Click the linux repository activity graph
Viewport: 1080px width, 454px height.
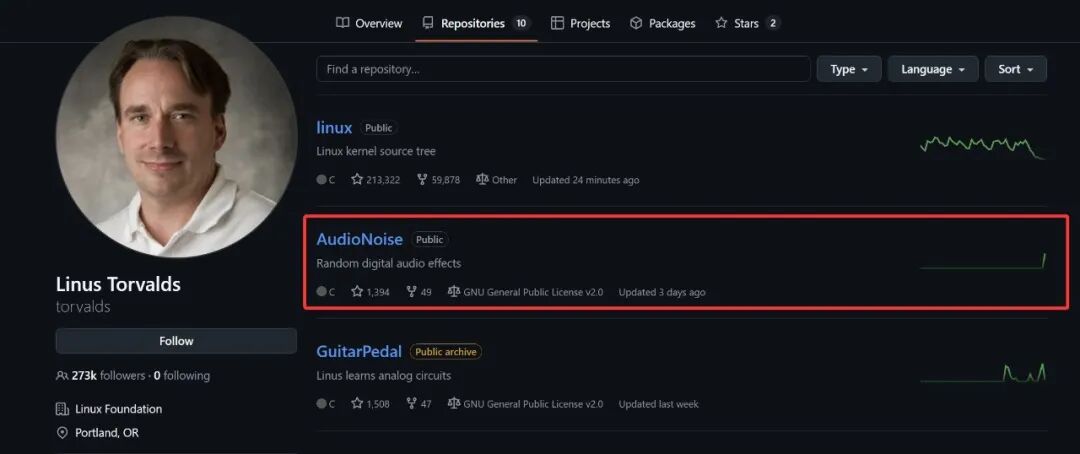point(982,146)
